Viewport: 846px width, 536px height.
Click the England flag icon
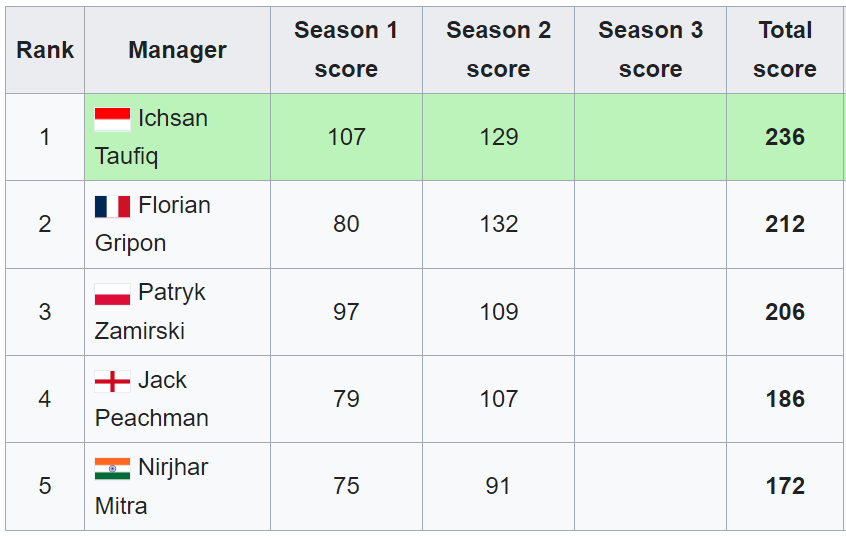click(112, 381)
